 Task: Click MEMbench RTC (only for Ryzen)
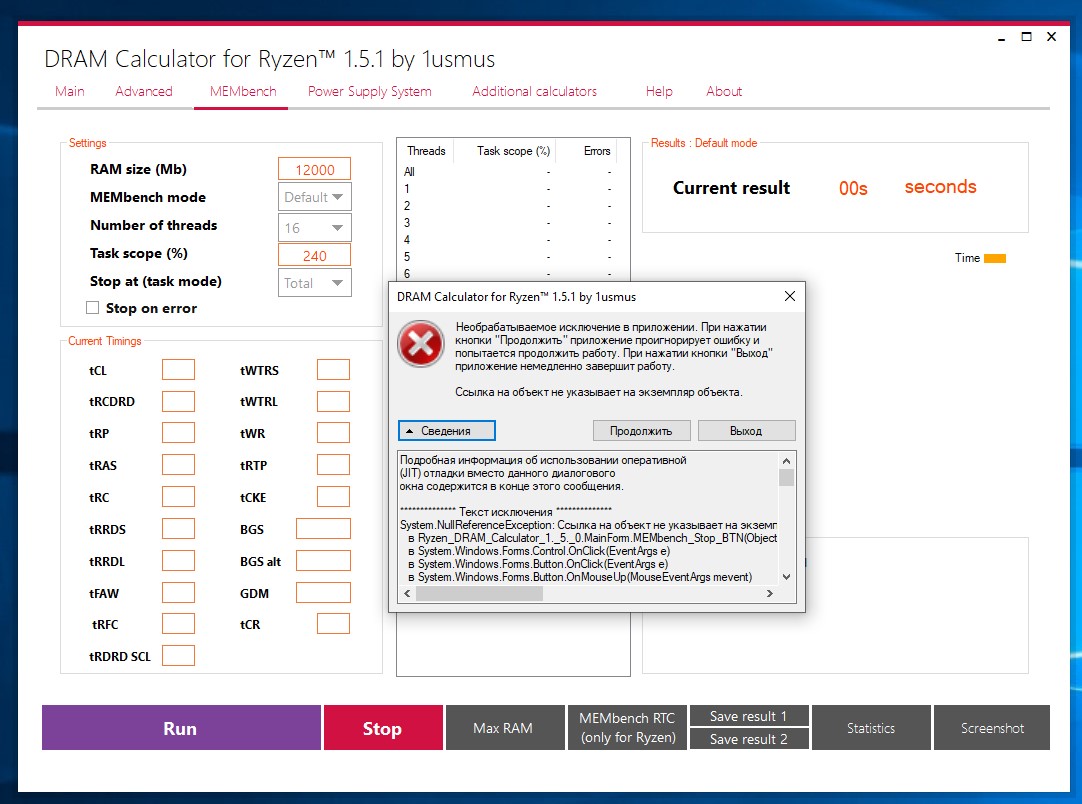627,727
